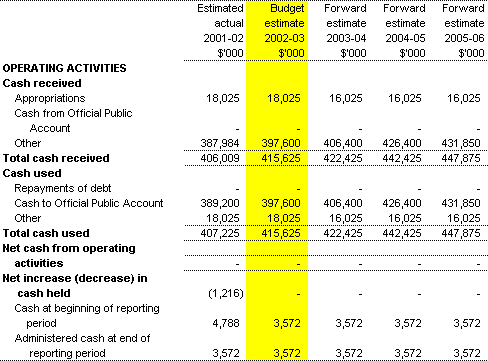
Task: Select 2005-06 end of period cash 3,572
Action: pos(467,353)
